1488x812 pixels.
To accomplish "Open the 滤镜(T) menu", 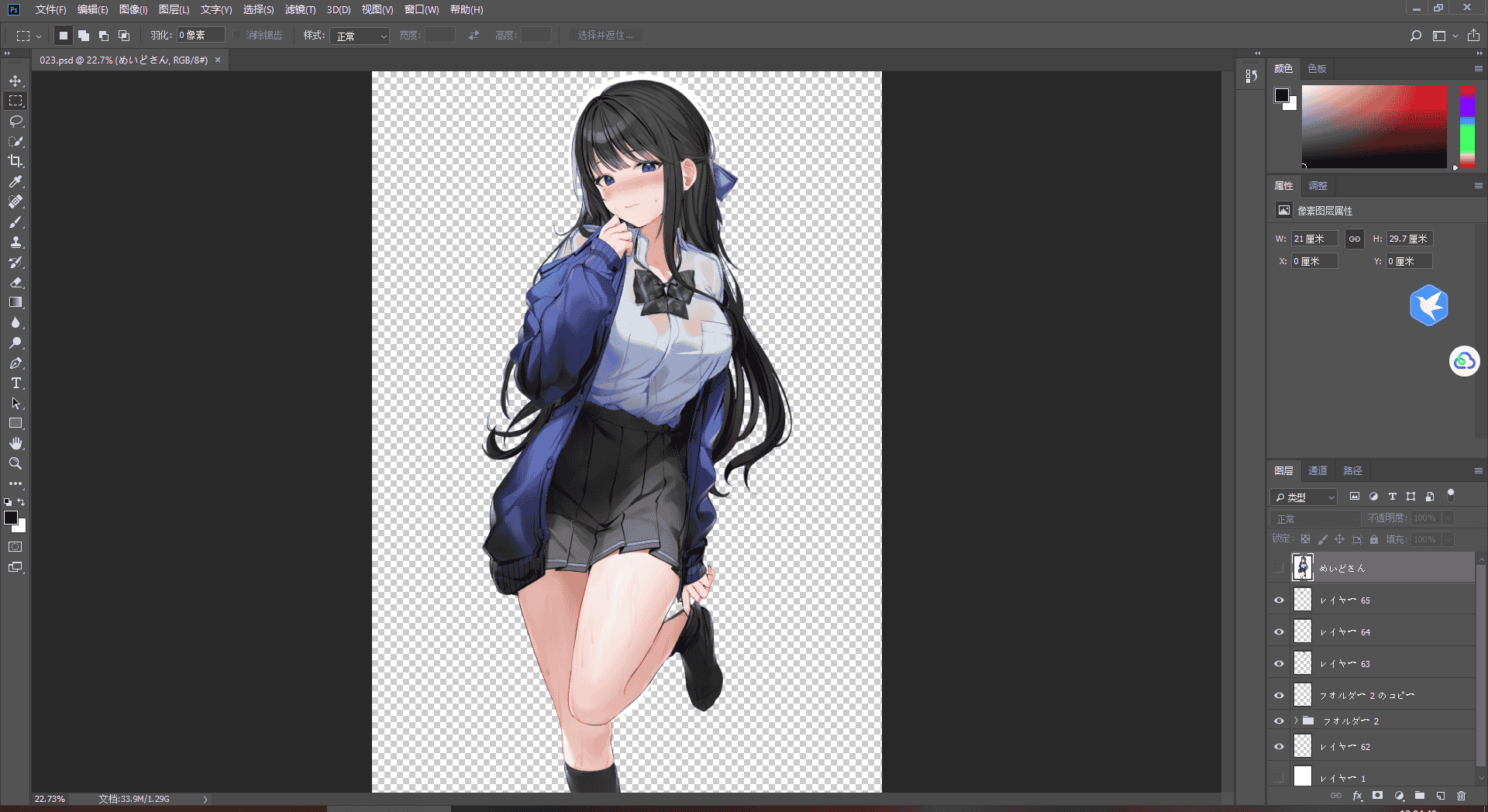I will click(x=300, y=9).
